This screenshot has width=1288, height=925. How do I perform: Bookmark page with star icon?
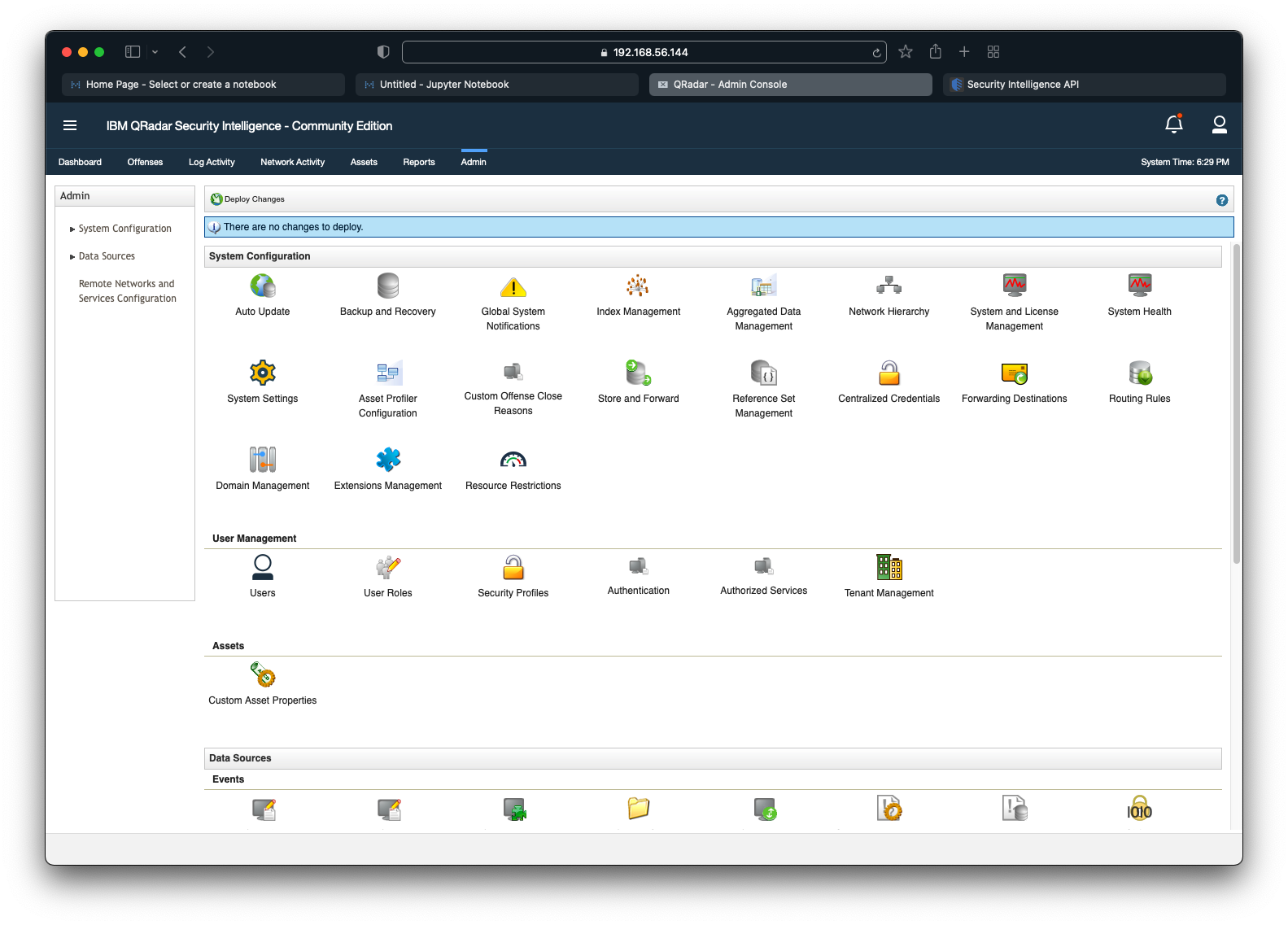point(906,52)
